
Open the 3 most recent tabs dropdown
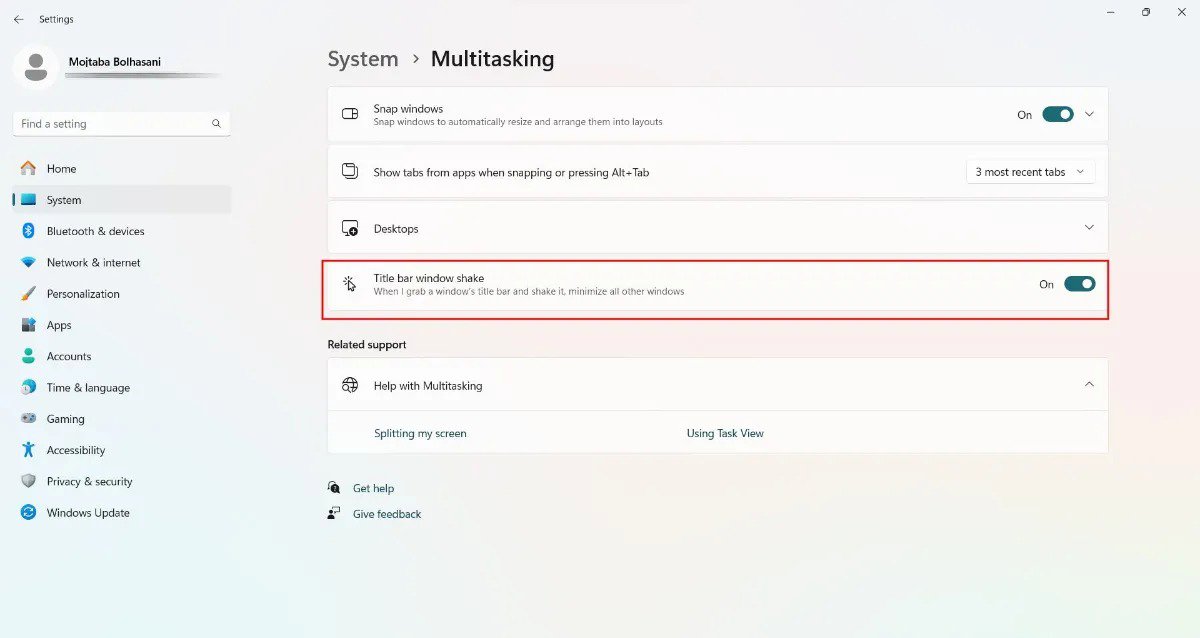pyautogui.click(x=1030, y=172)
